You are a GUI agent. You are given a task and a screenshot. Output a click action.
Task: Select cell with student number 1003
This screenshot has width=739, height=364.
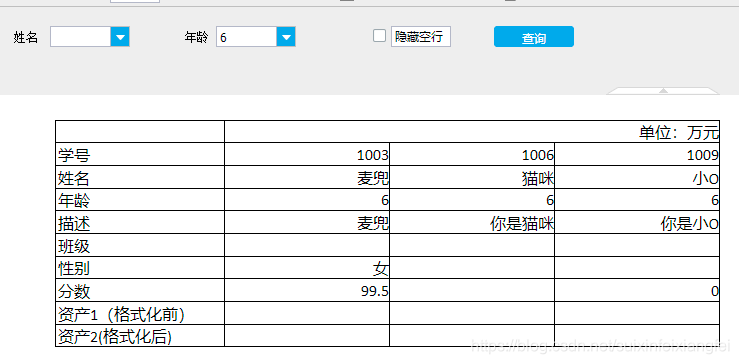coord(307,154)
